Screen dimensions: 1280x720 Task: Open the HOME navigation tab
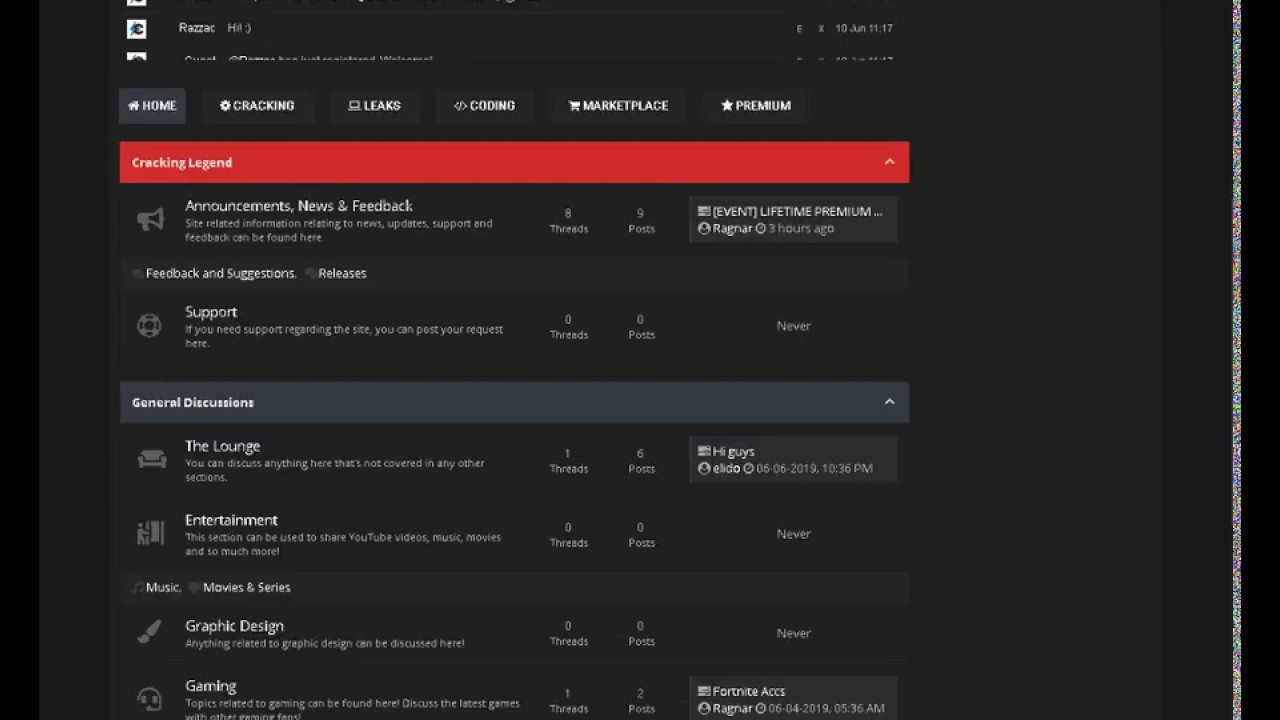coord(152,105)
